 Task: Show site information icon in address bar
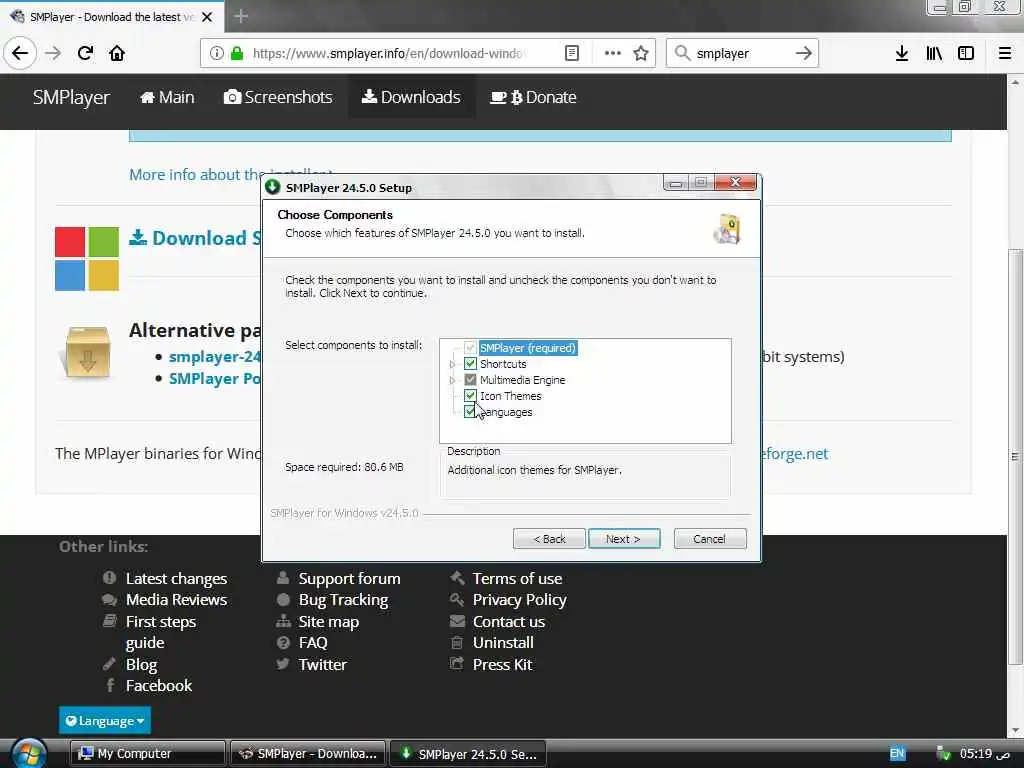pyautogui.click(x=217, y=53)
